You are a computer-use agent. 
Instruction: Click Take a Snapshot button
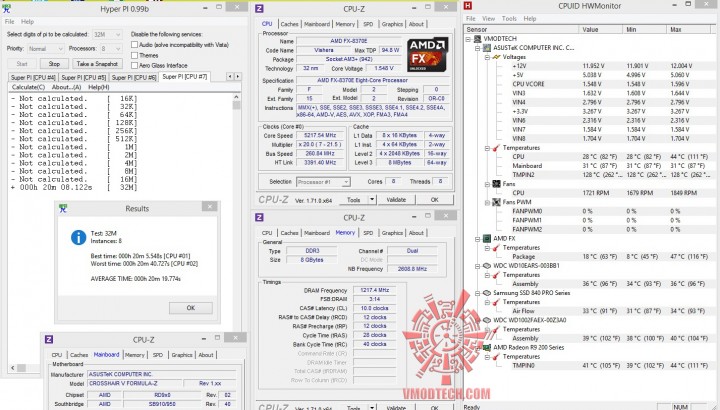97,64
